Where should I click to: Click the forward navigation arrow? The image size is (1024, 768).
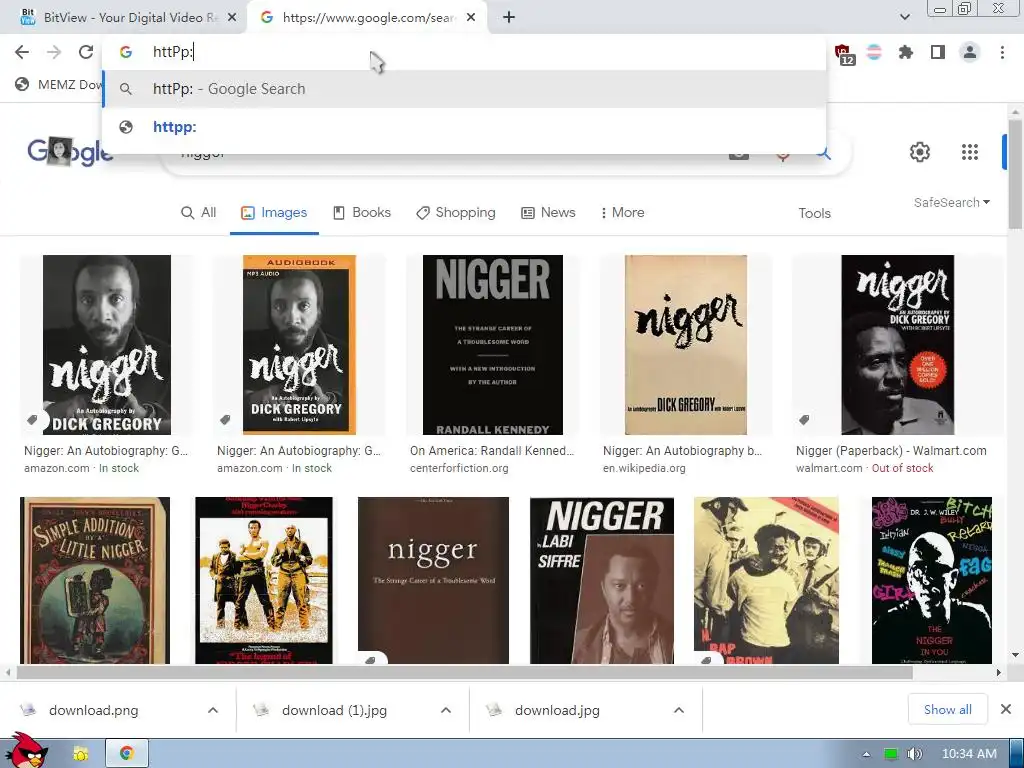coord(54,52)
